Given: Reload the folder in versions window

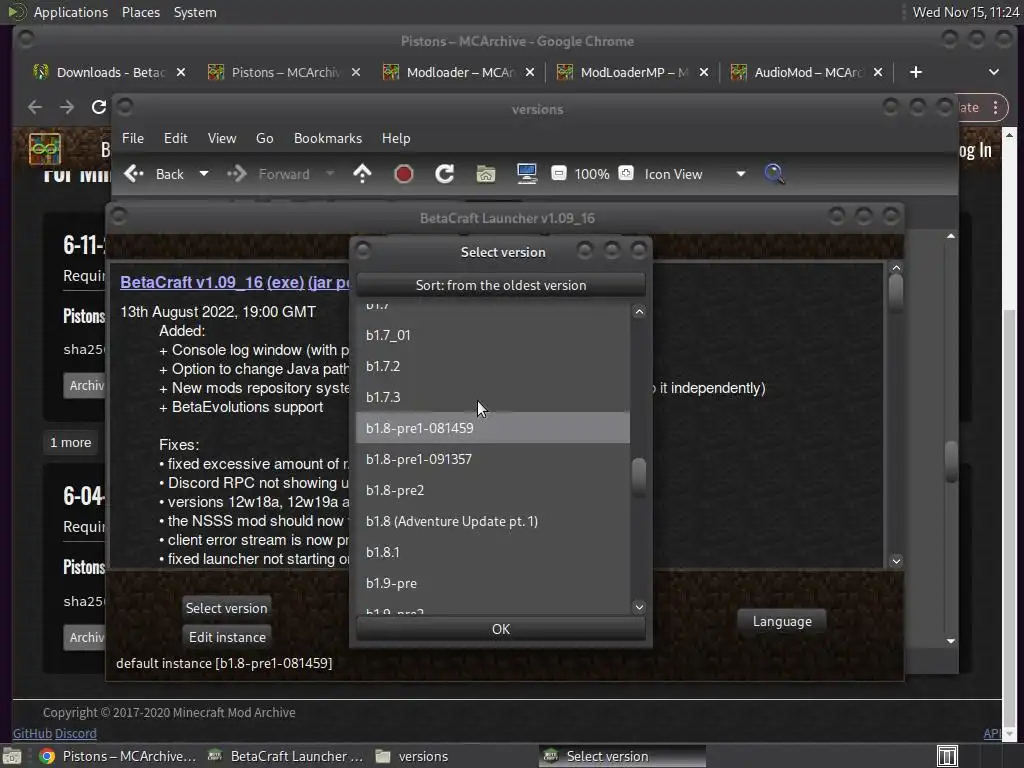Looking at the screenshot, I should 445,174.
